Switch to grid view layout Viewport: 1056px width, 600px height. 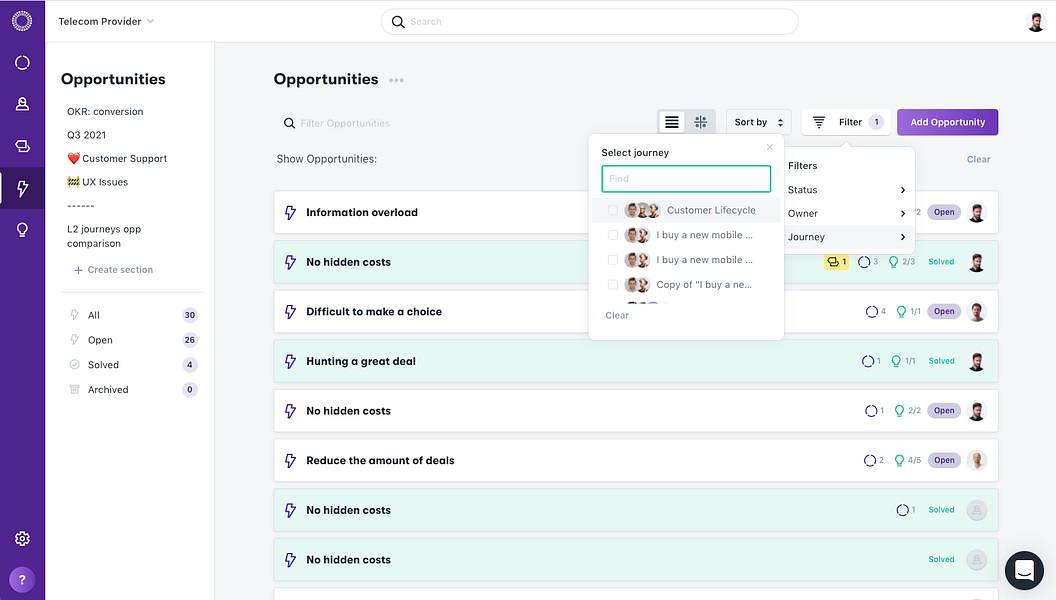point(700,122)
